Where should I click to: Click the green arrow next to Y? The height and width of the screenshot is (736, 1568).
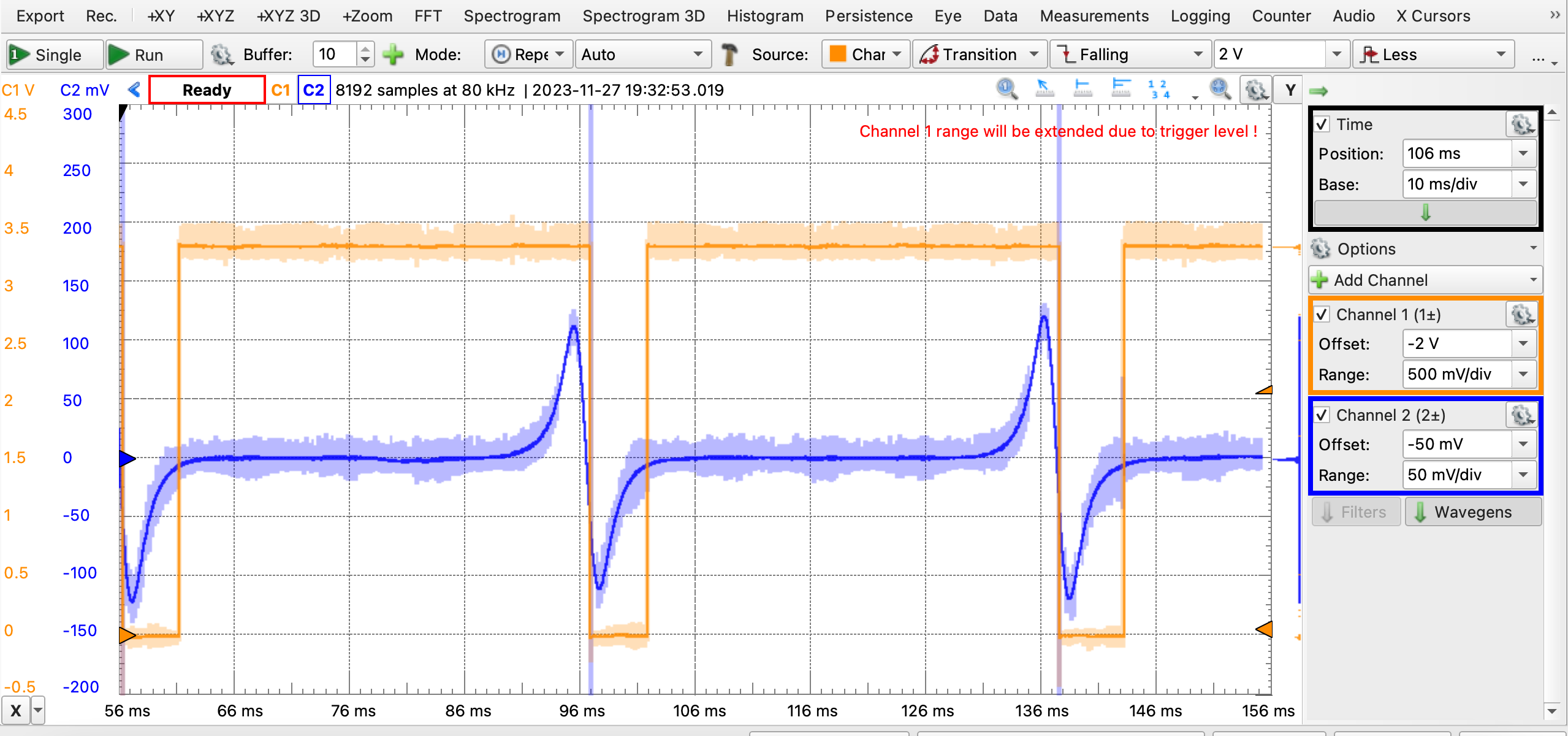[1318, 91]
